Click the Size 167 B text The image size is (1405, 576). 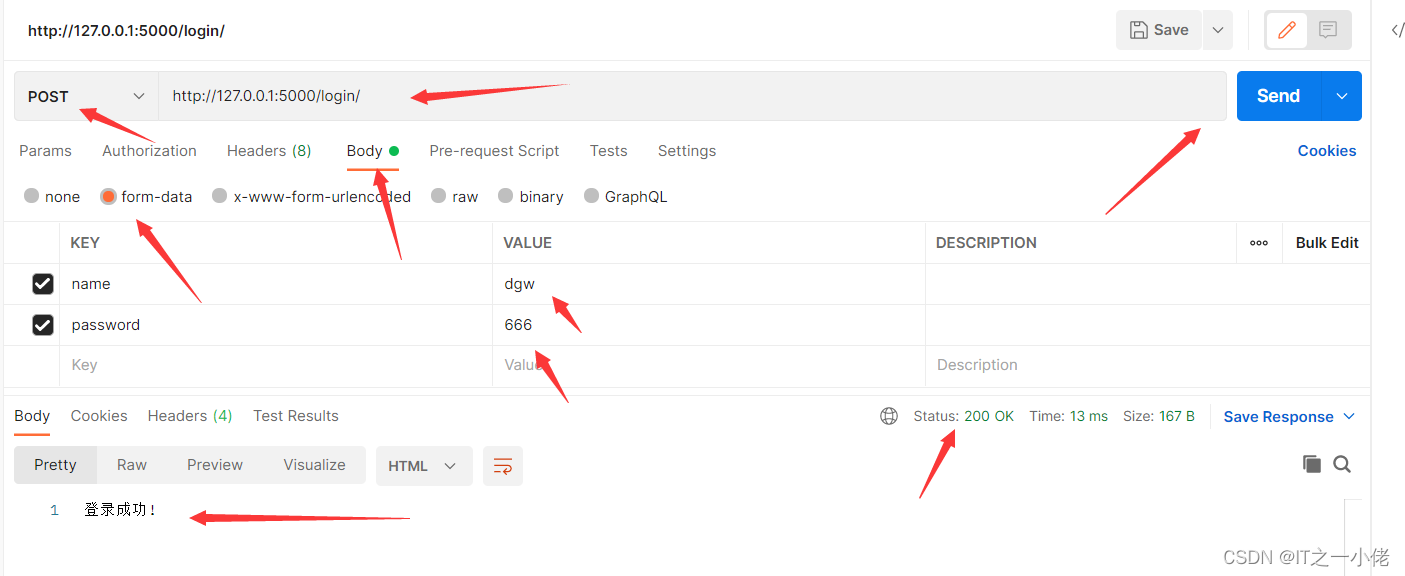1159,416
